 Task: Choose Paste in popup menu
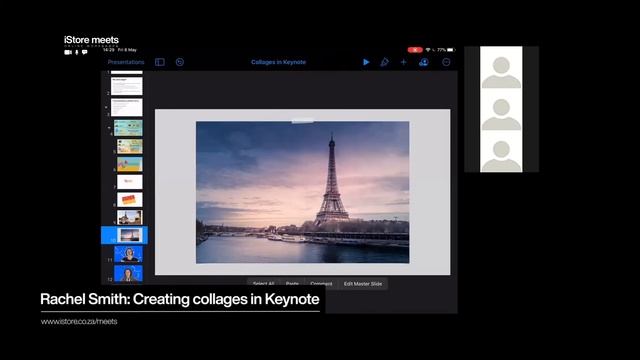coord(292,284)
